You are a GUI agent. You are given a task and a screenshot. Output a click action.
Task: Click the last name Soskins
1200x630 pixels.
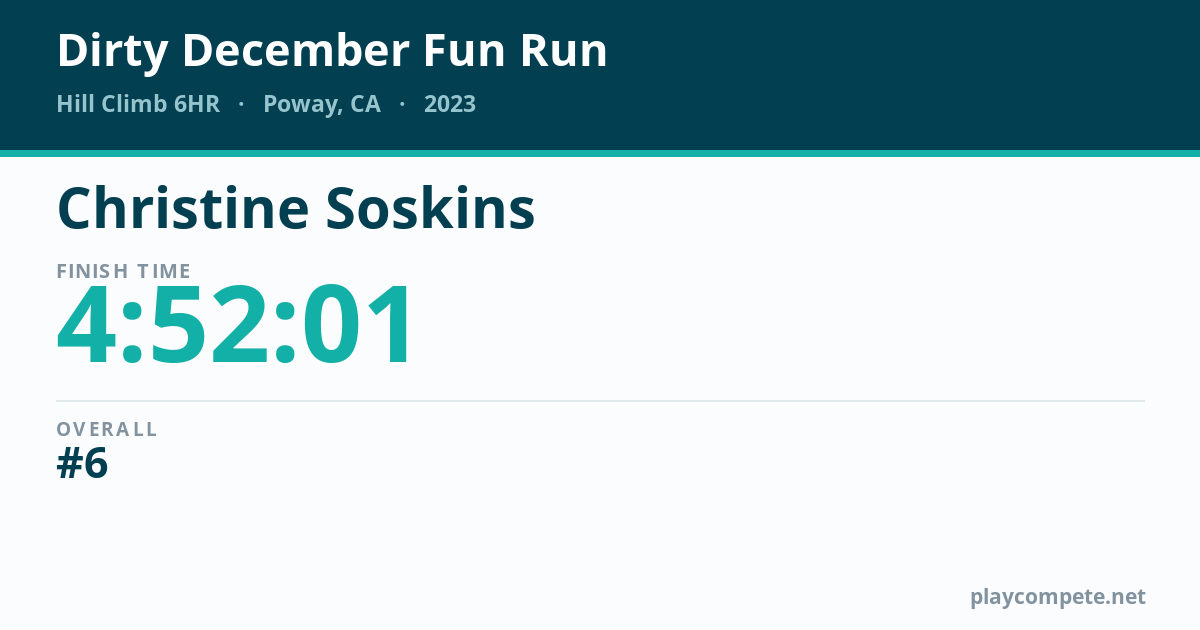coord(430,208)
